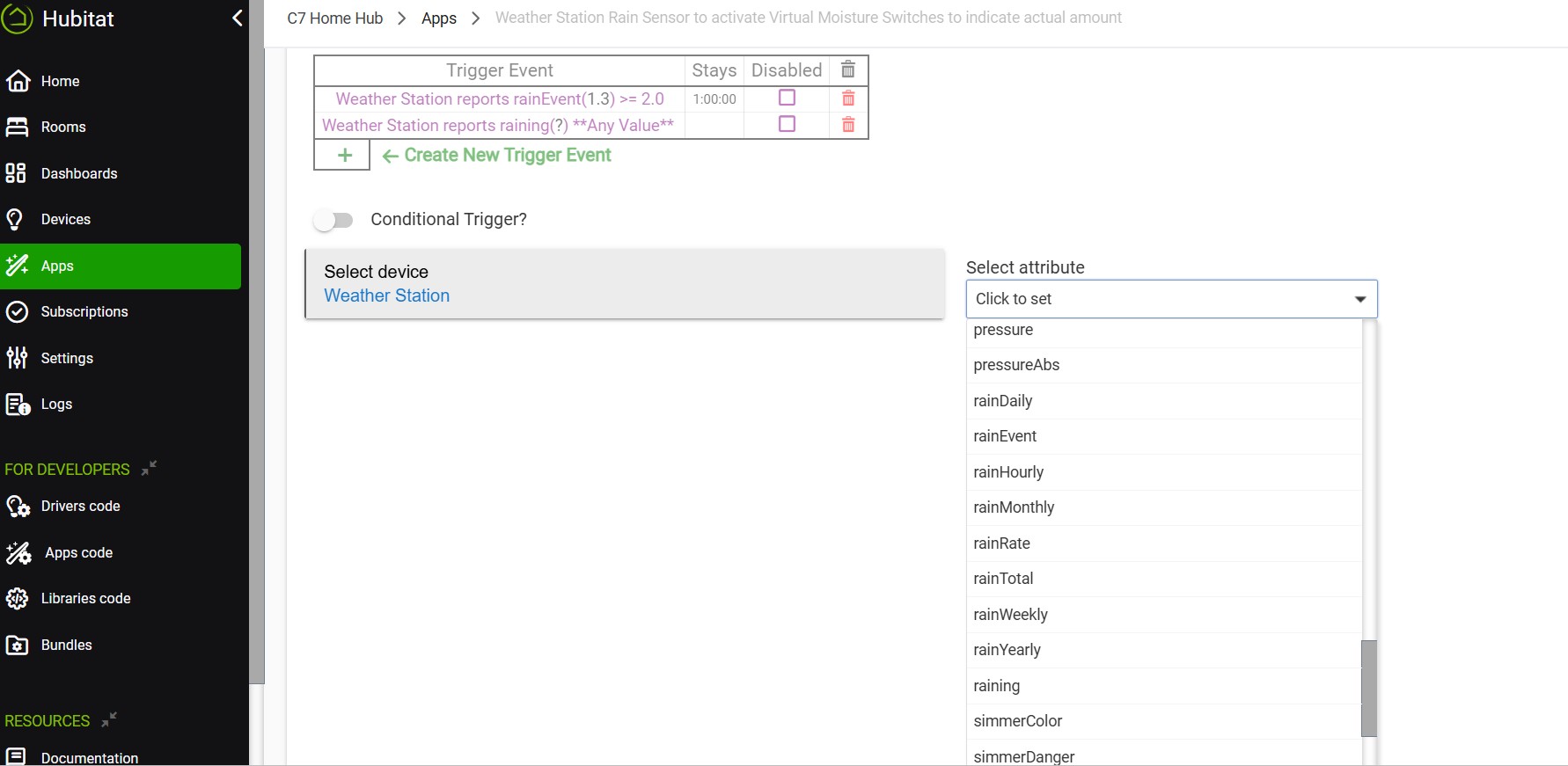Click the Hubitat logo icon
The width and height of the screenshot is (1568, 766).
(x=18, y=19)
